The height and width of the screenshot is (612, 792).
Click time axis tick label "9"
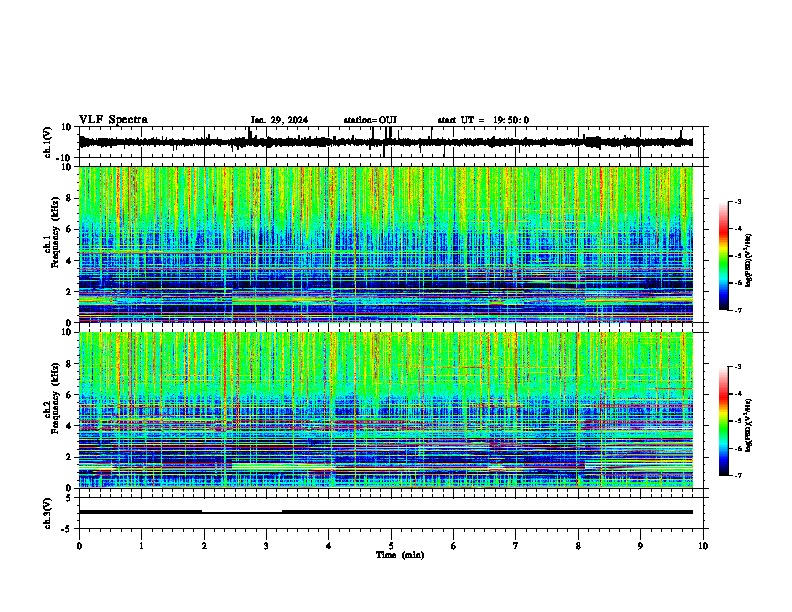(x=640, y=546)
